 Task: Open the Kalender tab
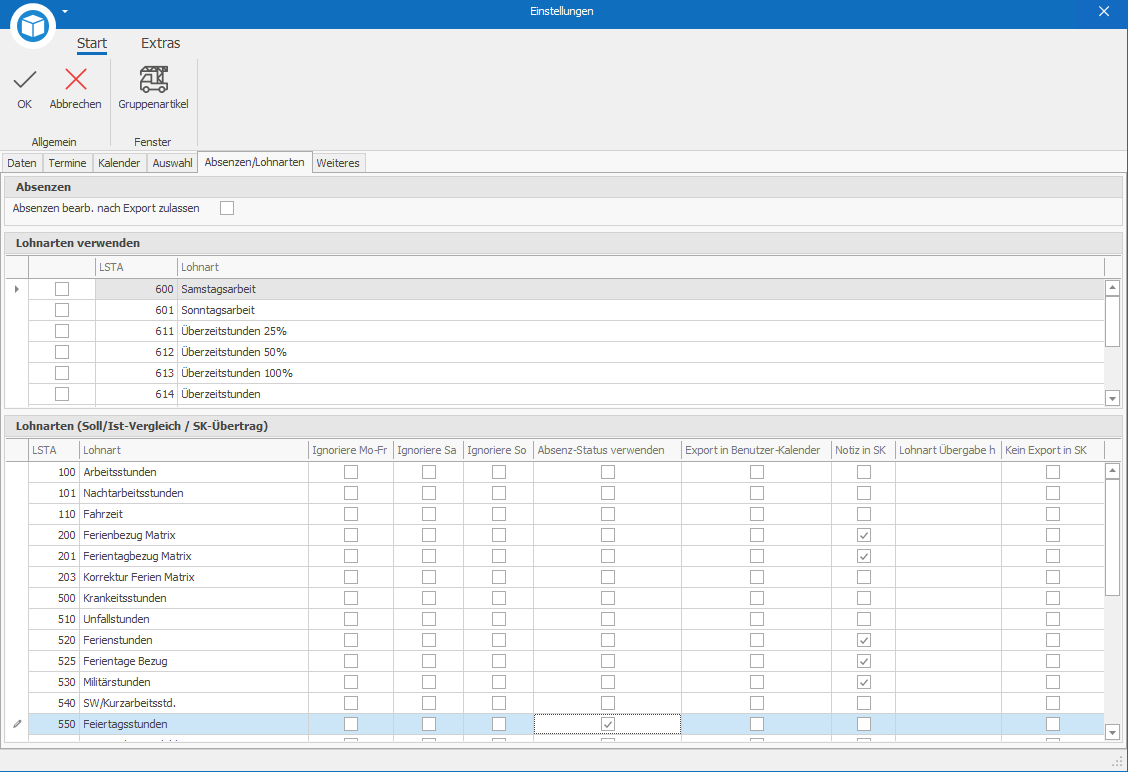tap(119, 163)
